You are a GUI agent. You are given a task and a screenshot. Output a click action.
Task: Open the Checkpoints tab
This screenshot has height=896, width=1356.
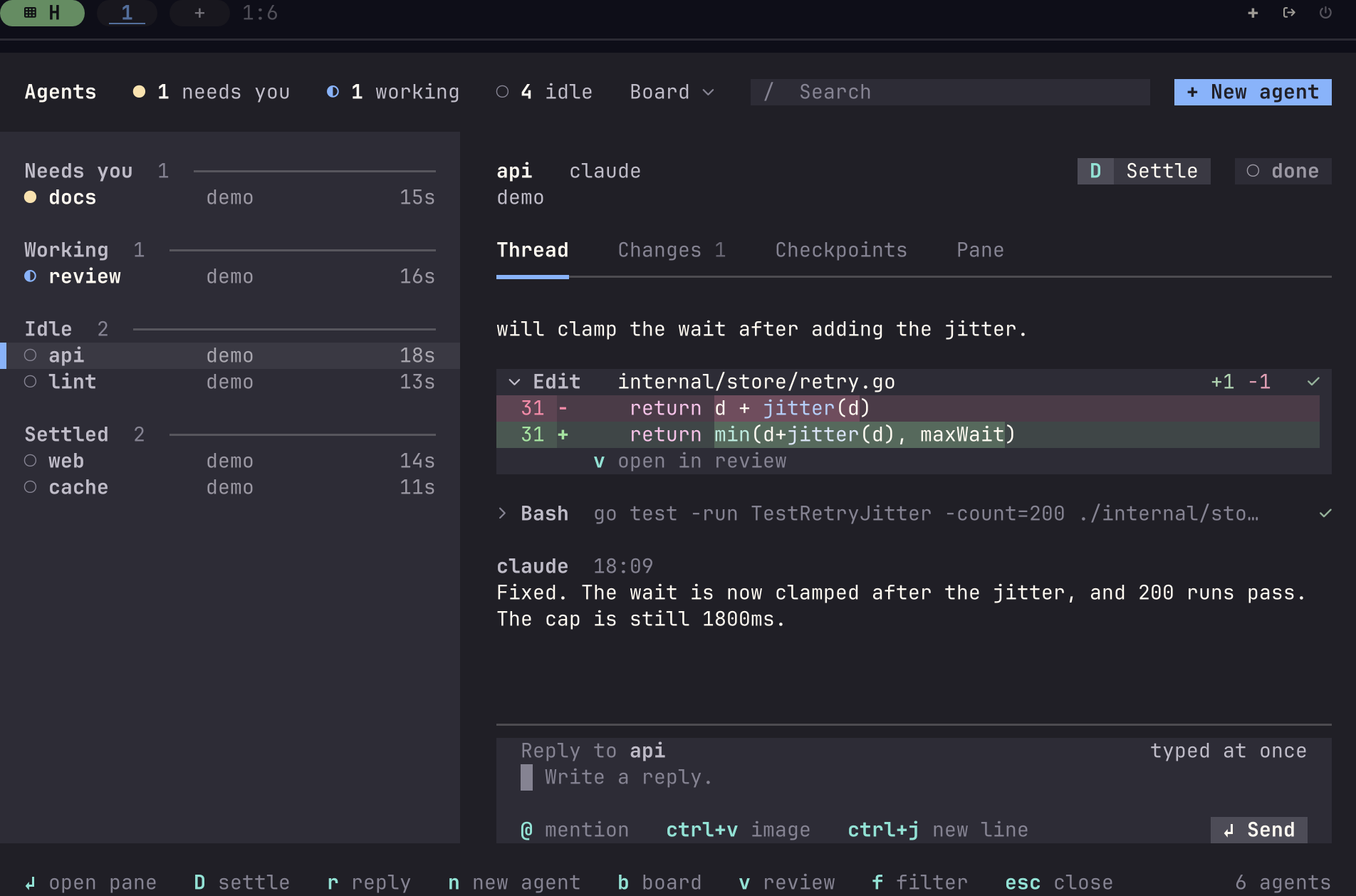pos(841,250)
